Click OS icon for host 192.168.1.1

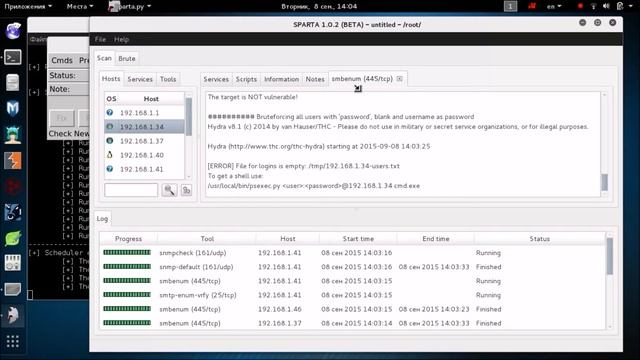(x=110, y=113)
